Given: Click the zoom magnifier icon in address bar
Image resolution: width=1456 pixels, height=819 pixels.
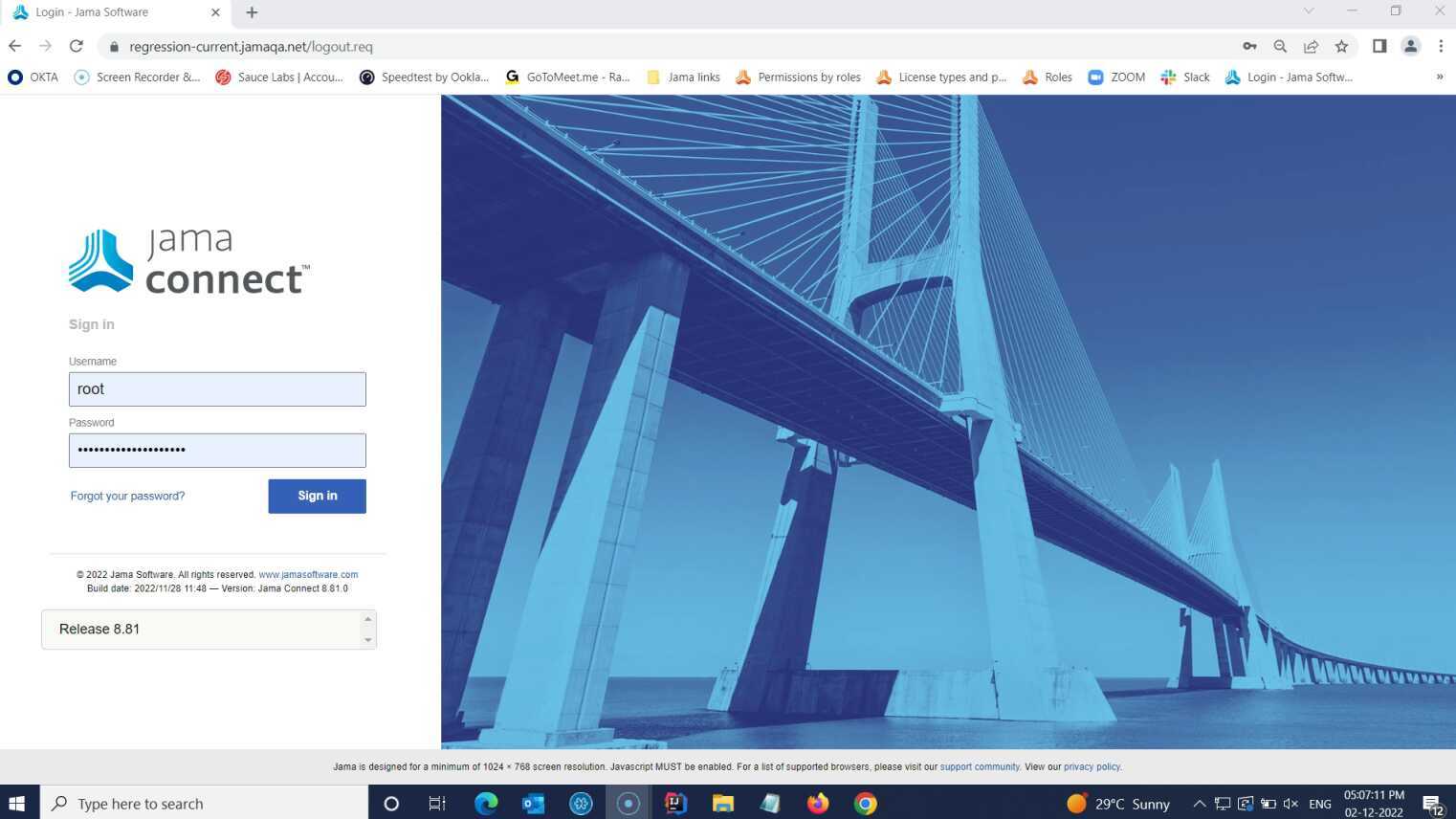Looking at the screenshot, I should 1280,46.
